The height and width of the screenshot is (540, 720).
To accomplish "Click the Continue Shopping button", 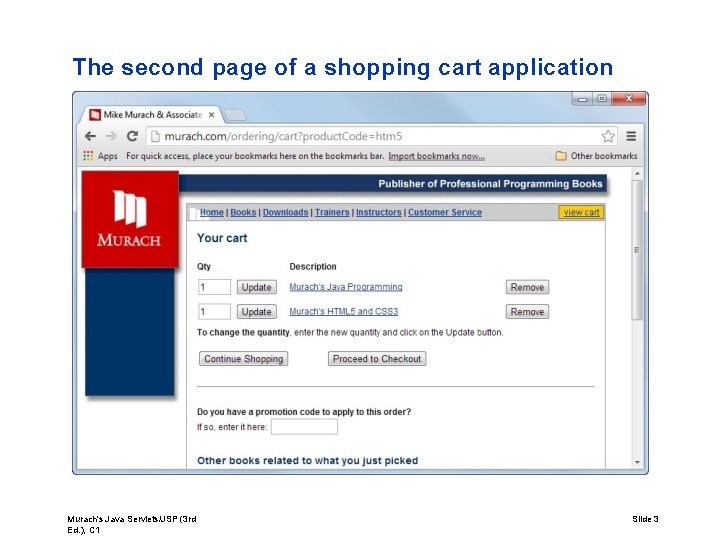I will click(x=243, y=359).
